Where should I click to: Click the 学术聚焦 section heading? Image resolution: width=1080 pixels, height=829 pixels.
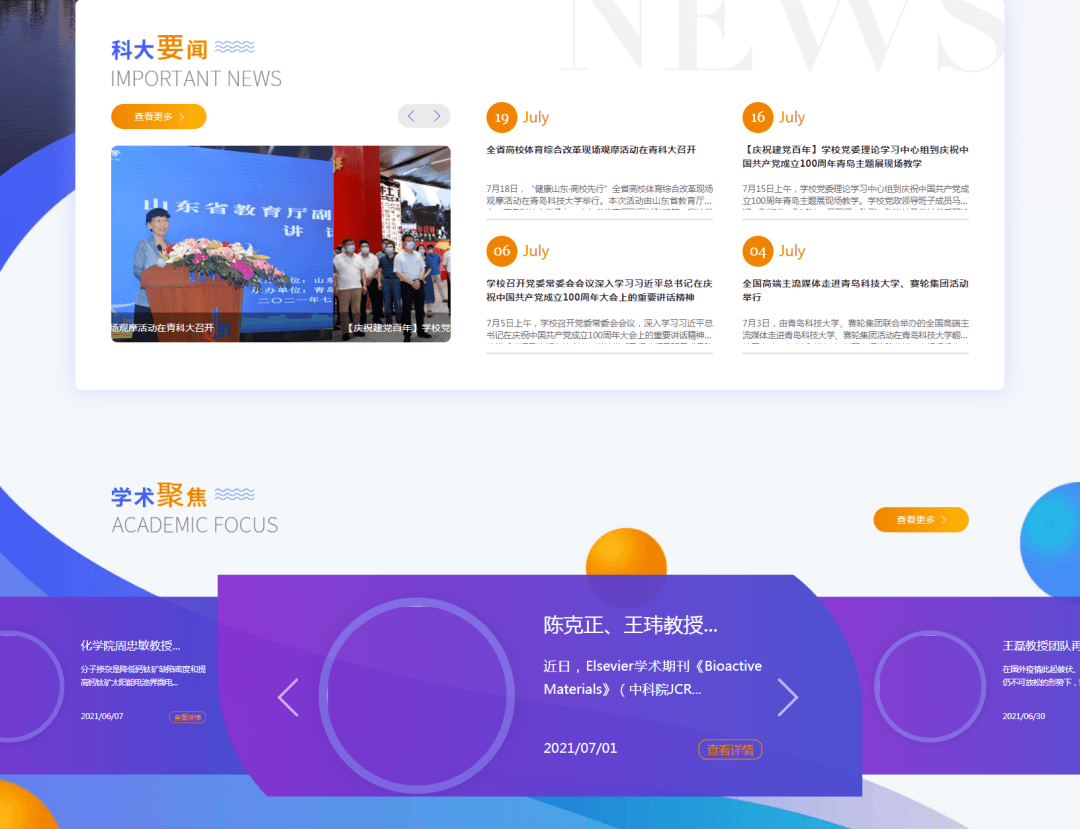pos(159,495)
